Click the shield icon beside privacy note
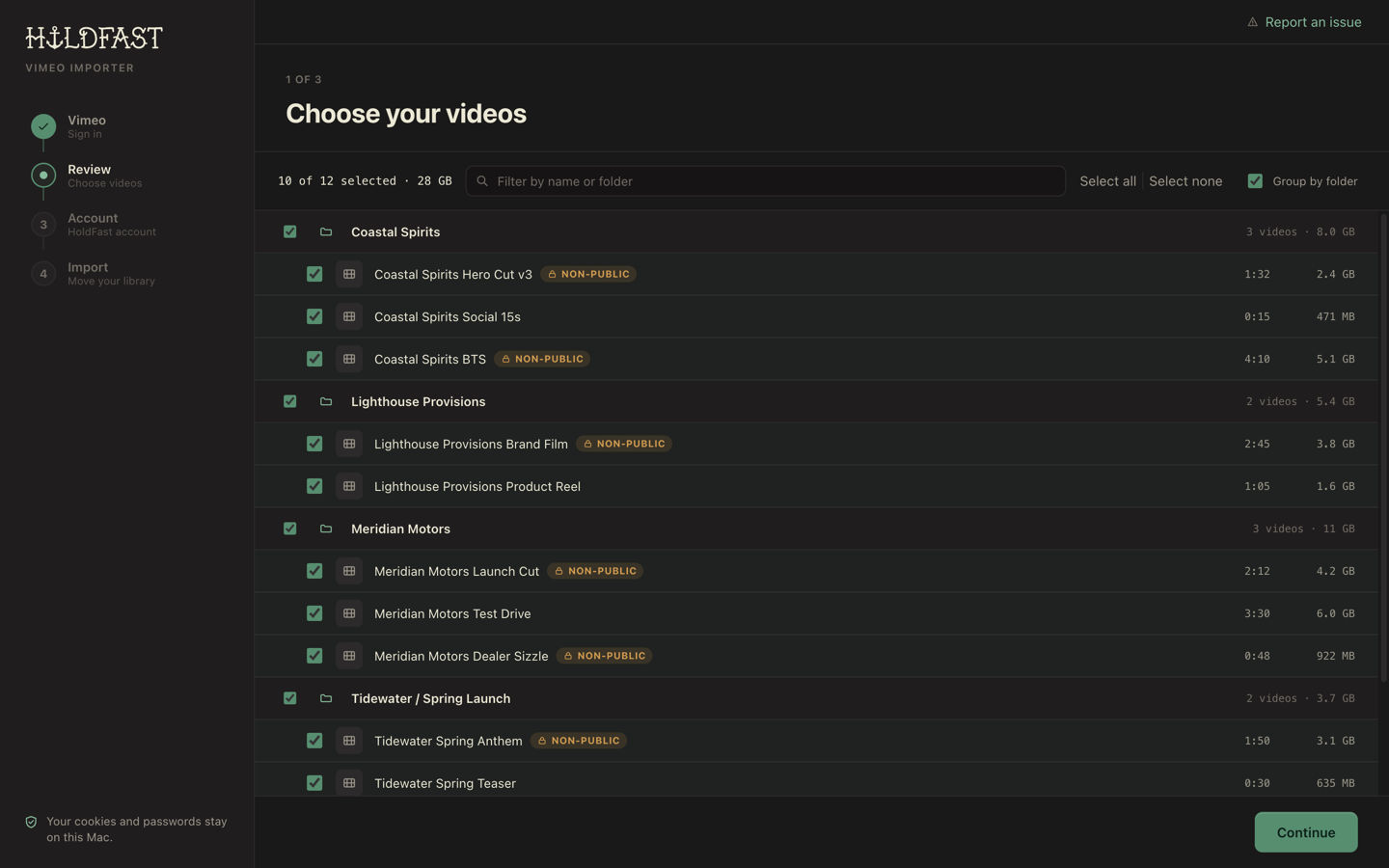 [31, 823]
